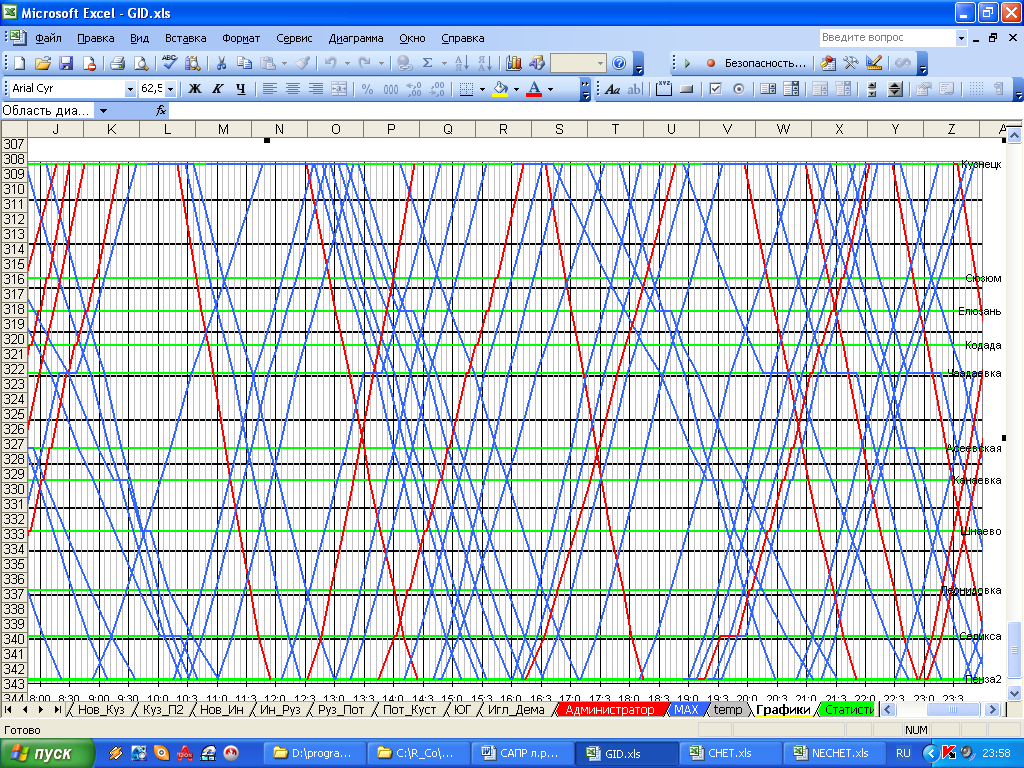Save the workbook

pyautogui.click(x=66, y=63)
